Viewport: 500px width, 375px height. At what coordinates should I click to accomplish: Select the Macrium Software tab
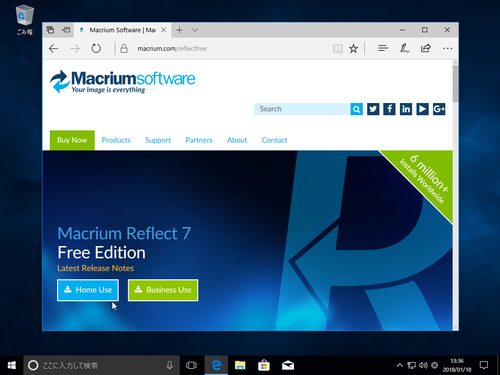(122, 30)
